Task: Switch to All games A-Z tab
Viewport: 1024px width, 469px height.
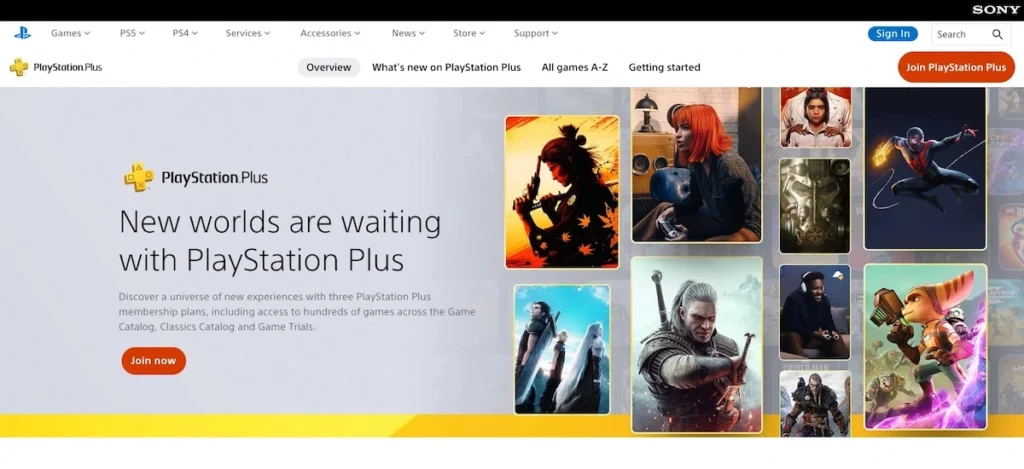Action: pos(574,67)
